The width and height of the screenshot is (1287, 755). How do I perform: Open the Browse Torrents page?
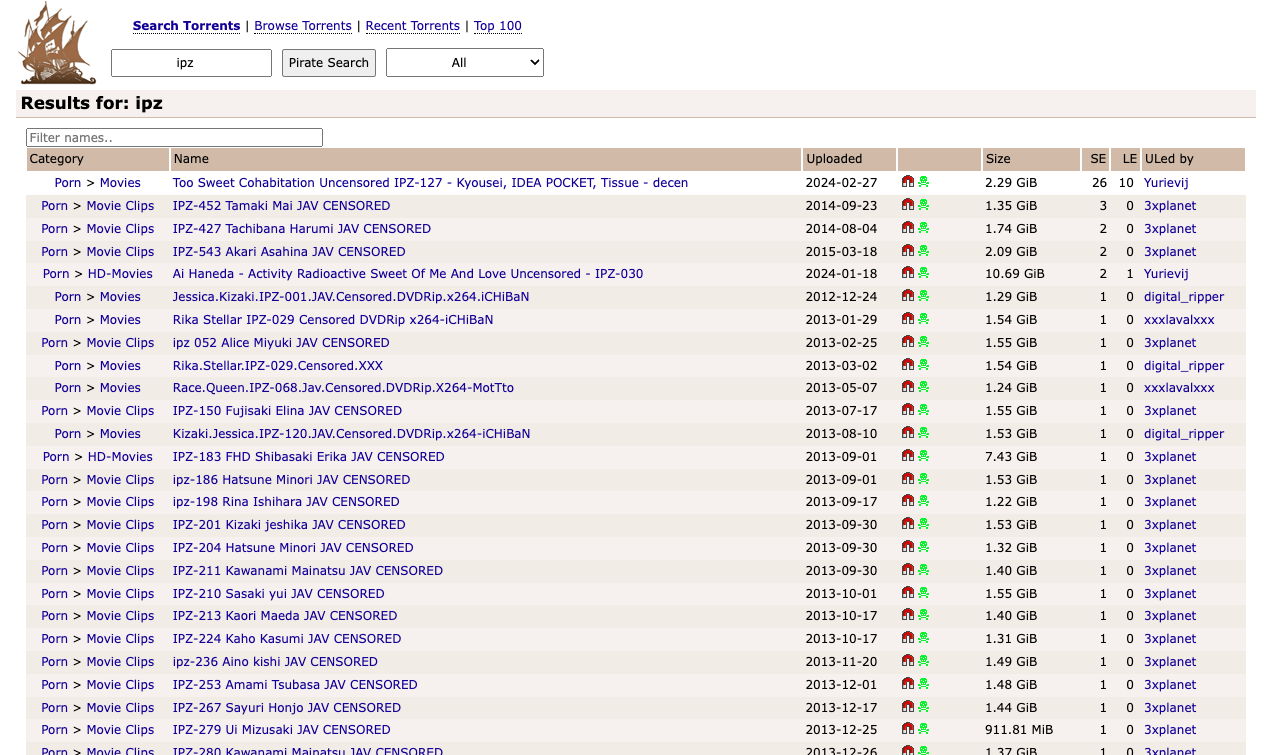point(302,26)
